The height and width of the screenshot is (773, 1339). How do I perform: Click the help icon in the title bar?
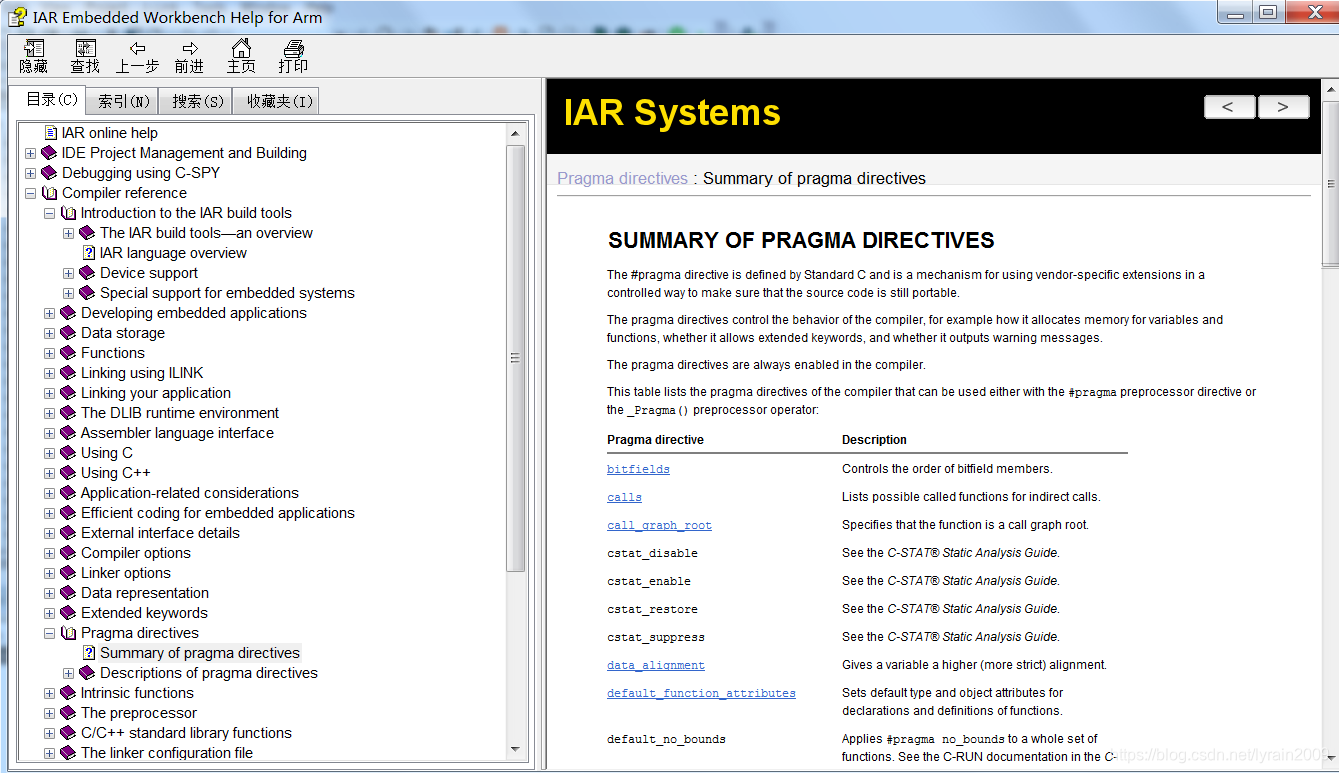(17, 16)
